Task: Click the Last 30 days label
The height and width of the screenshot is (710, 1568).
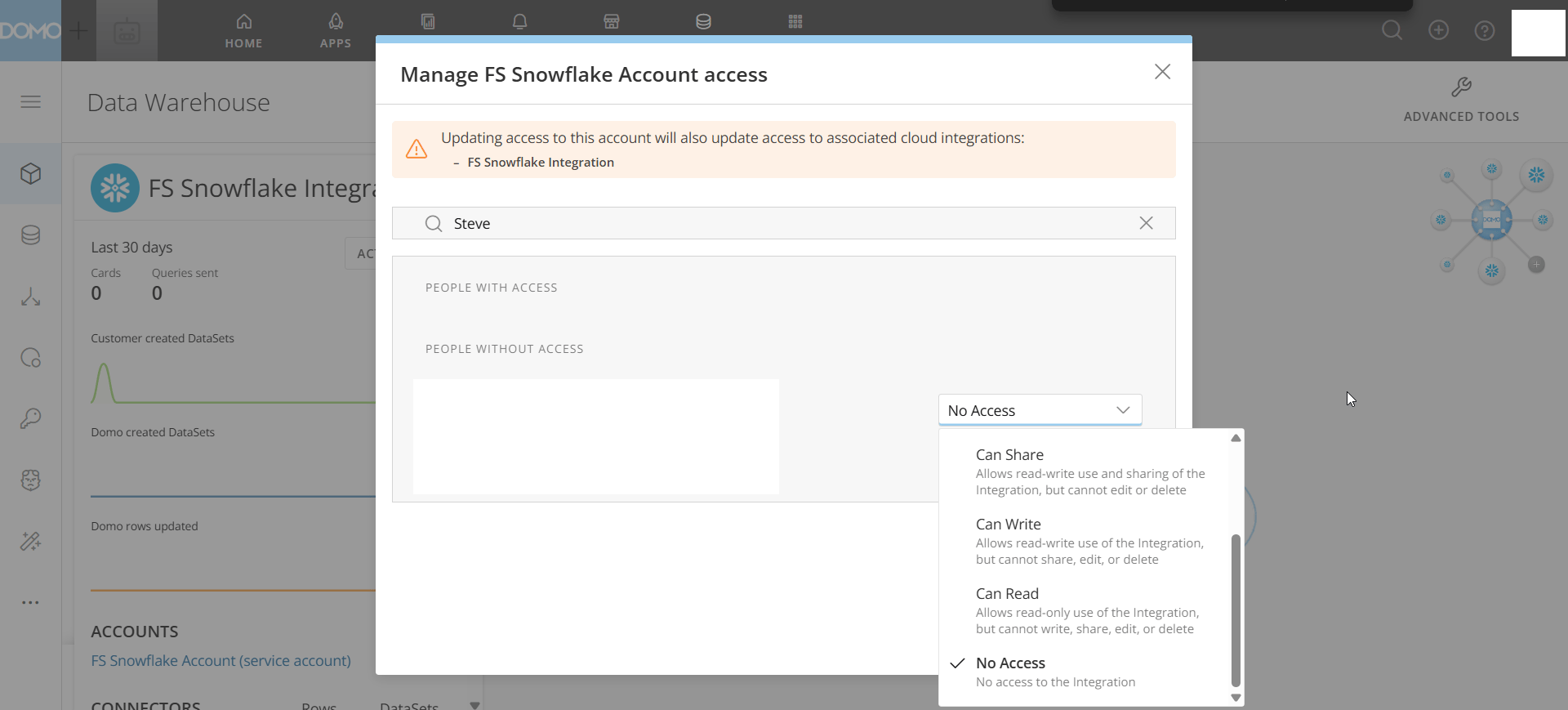Action: point(131,247)
